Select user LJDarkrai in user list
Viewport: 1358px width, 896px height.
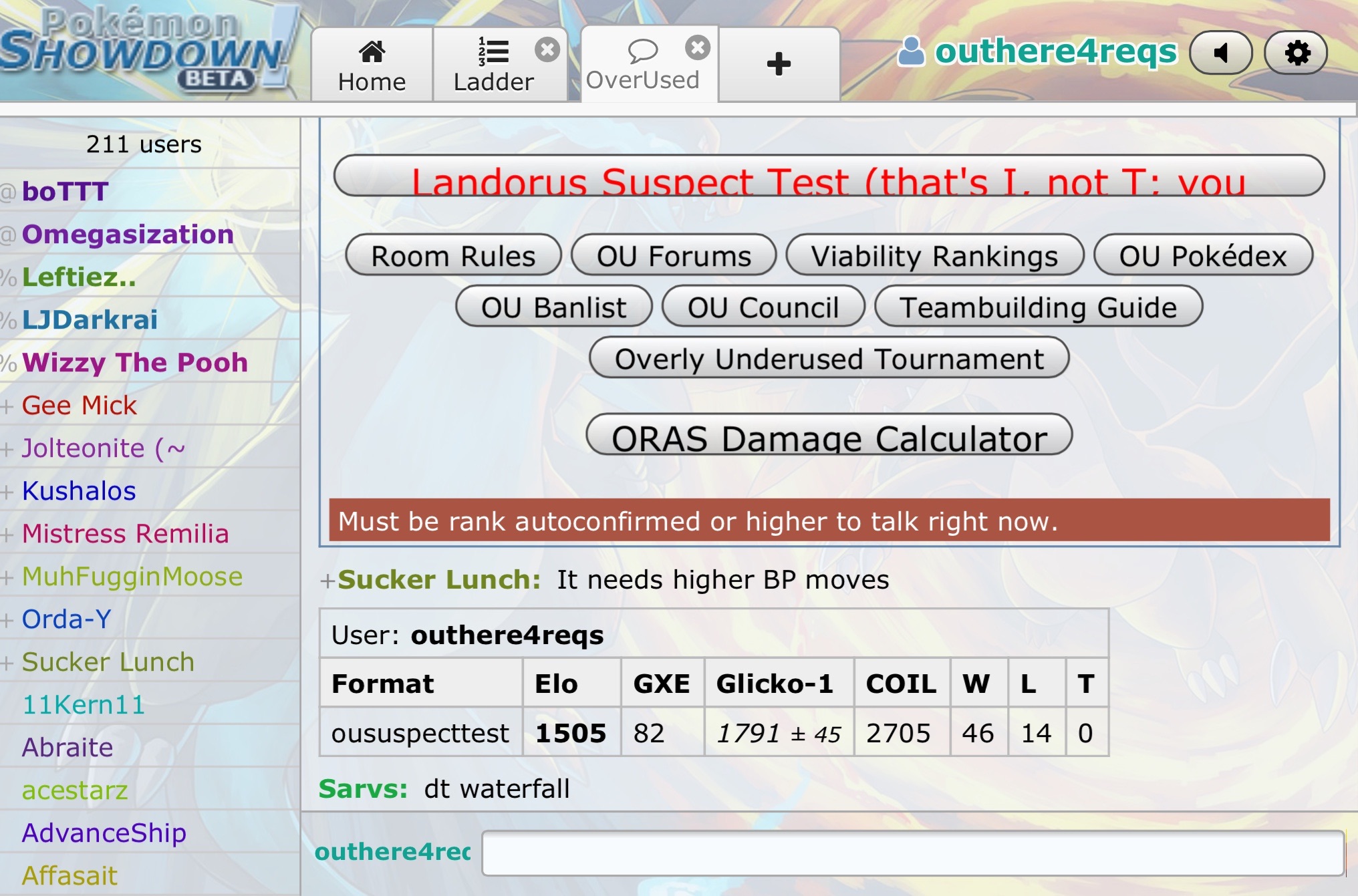point(150,319)
